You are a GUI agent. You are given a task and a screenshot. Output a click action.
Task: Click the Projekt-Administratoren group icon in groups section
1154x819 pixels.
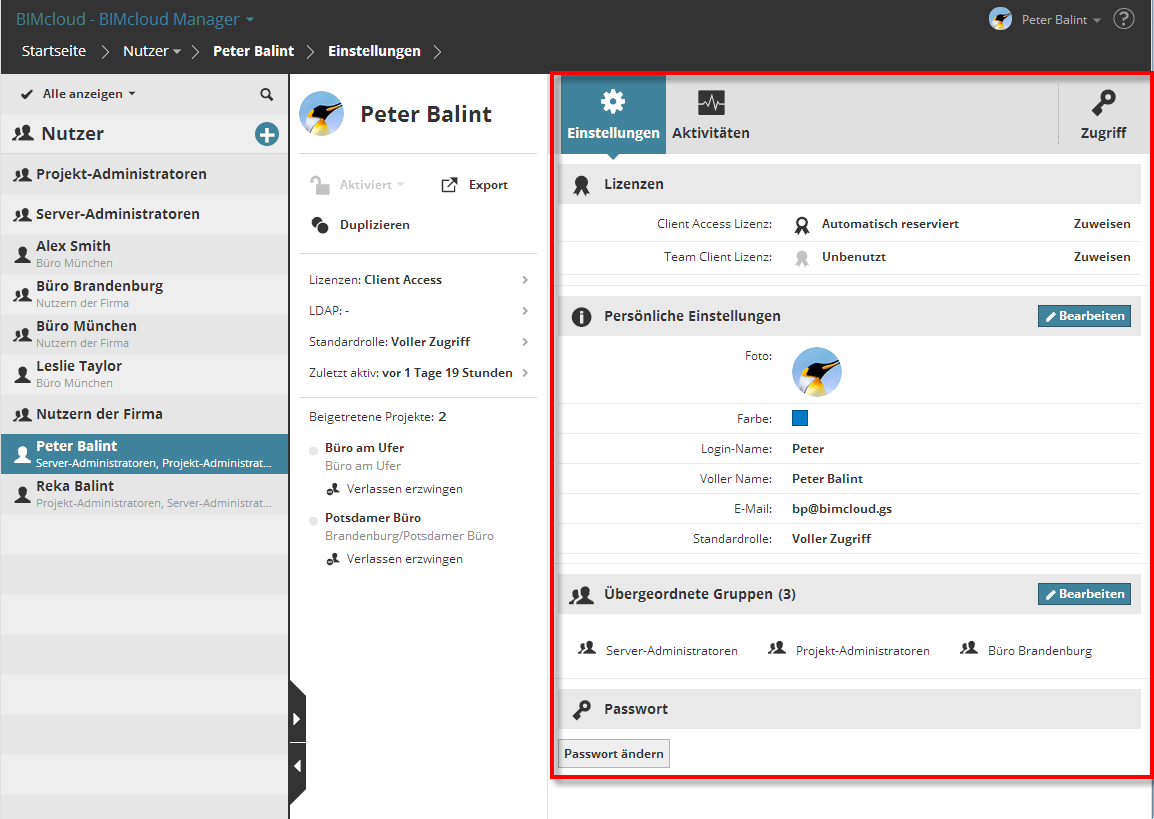[777, 648]
